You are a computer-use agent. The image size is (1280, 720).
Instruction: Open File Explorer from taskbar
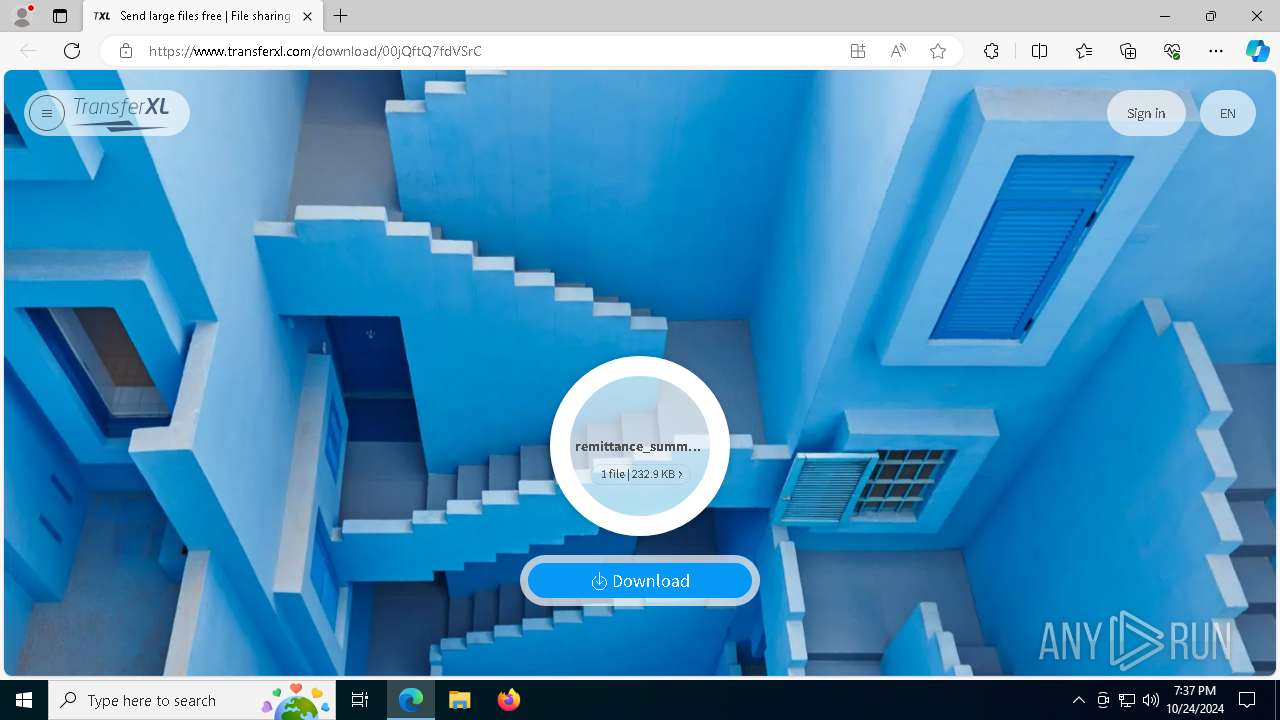459,700
